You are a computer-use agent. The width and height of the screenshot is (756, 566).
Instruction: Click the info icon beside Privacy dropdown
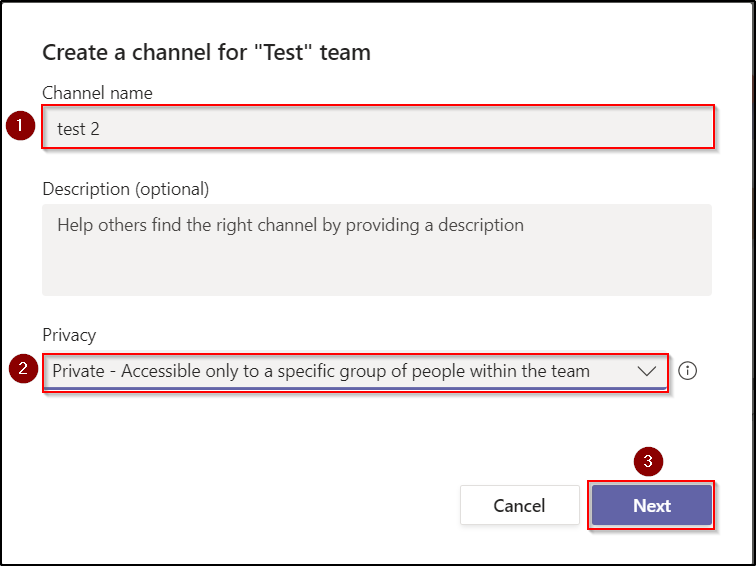pos(687,371)
